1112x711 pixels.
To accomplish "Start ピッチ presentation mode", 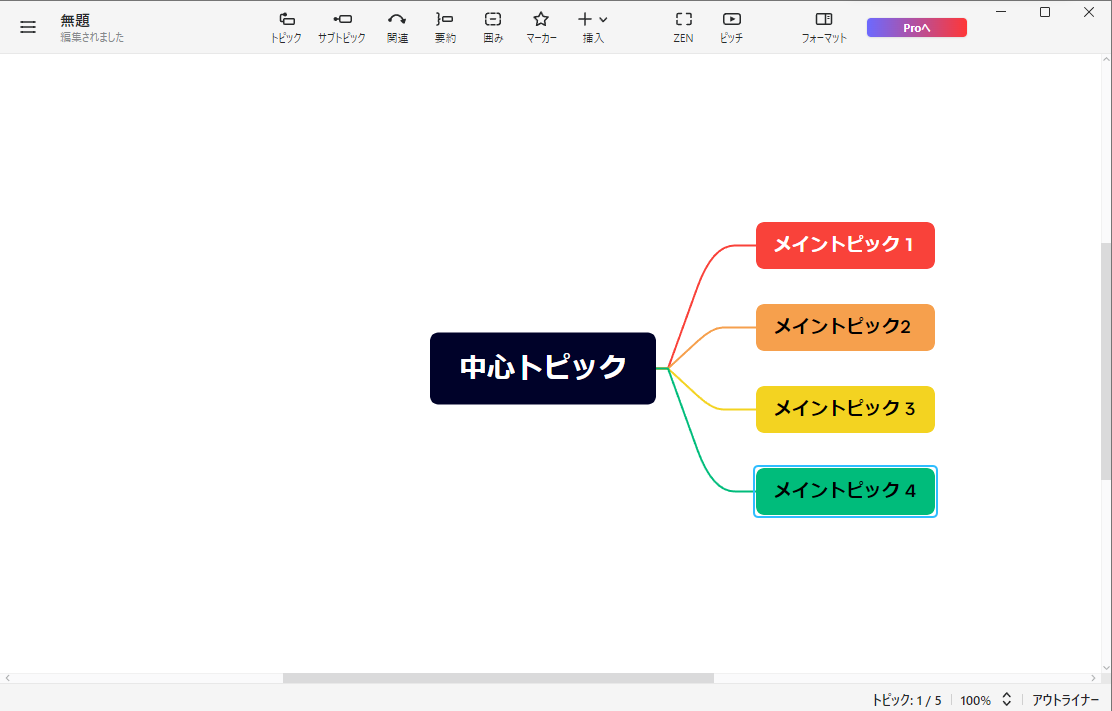I will 731,26.
